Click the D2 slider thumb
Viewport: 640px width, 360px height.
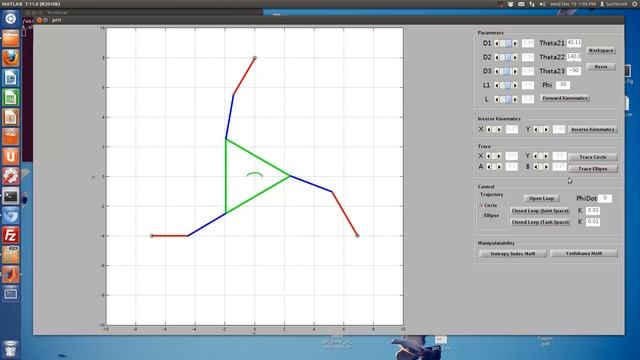click(x=507, y=58)
